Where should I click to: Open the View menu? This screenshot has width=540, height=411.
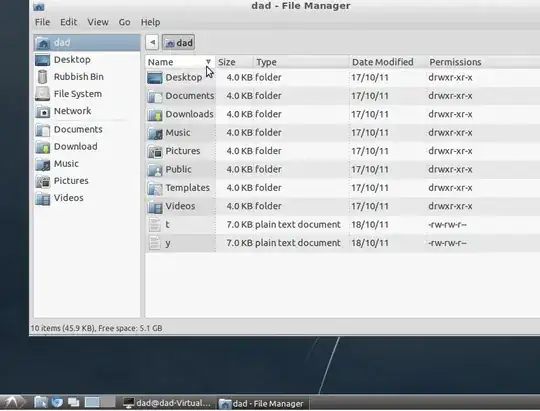98,22
